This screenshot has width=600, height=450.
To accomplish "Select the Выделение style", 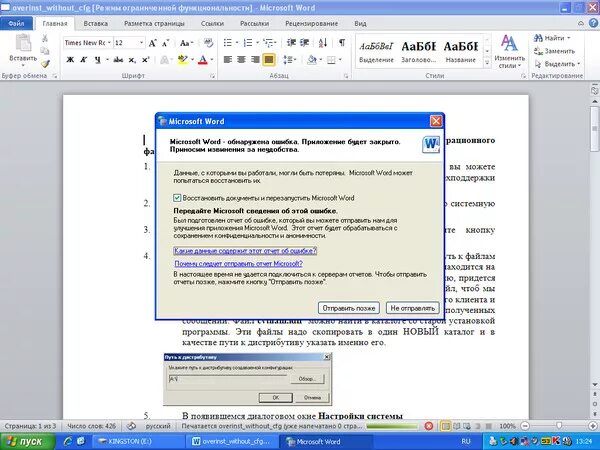I will (376, 52).
